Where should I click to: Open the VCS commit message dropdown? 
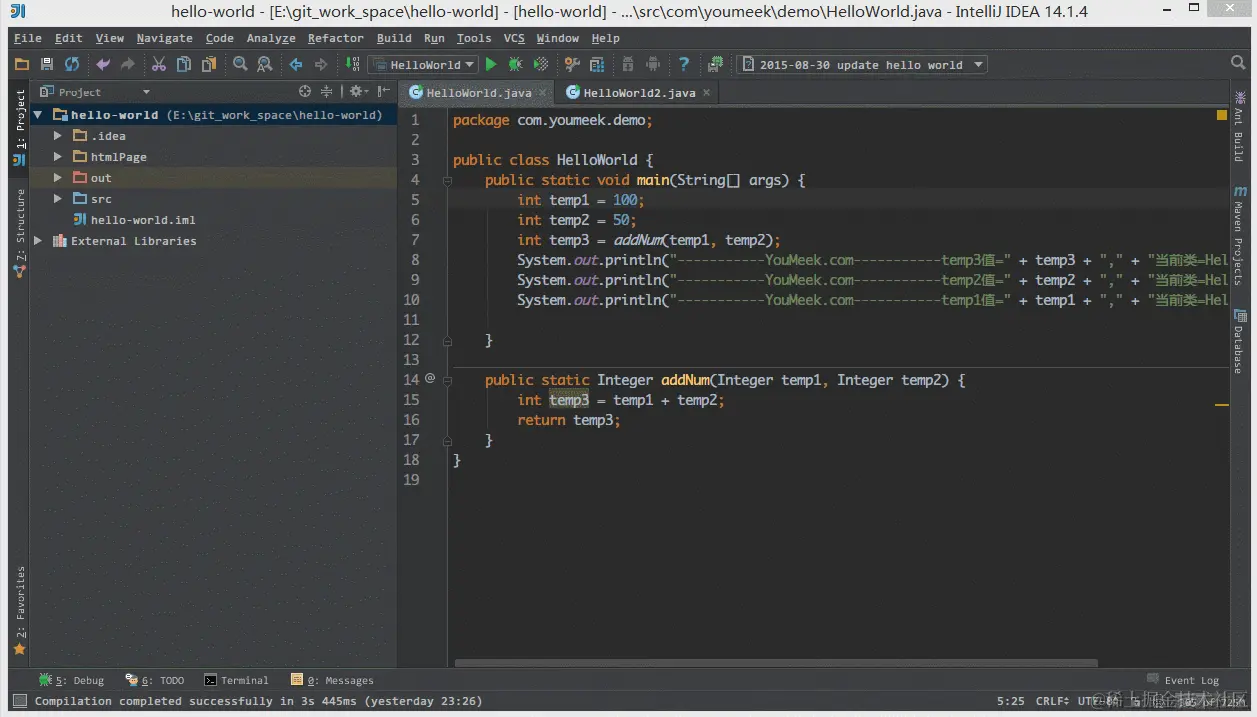[978, 64]
